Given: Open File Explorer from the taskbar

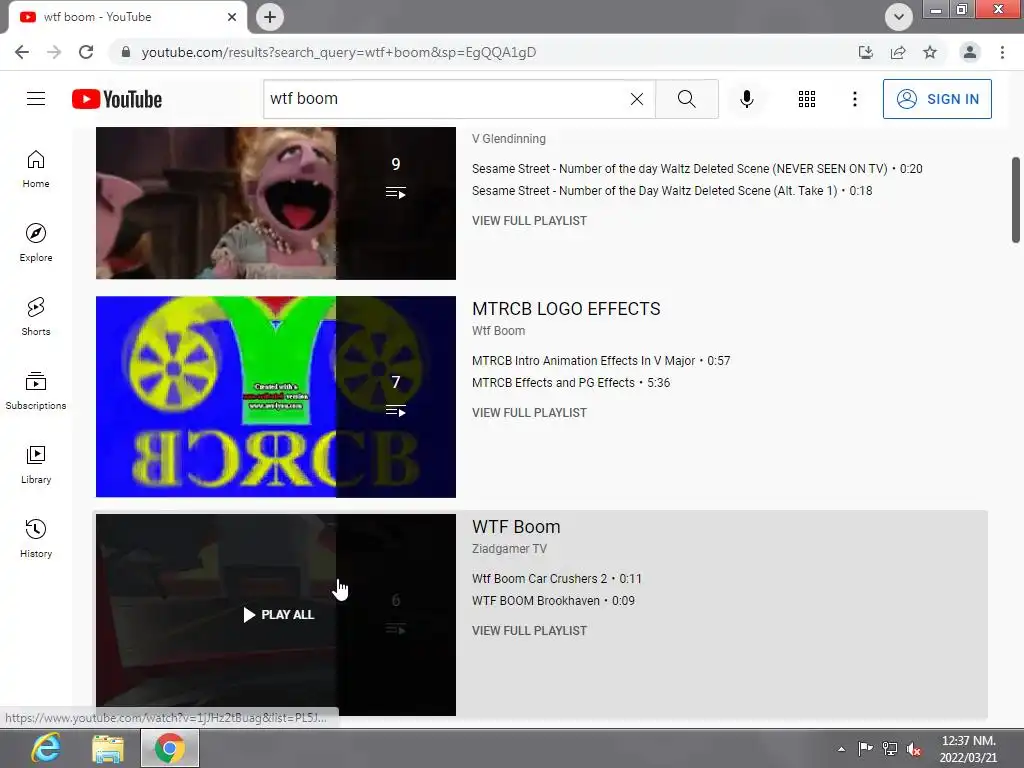Looking at the screenshot, I should [108, 748].
